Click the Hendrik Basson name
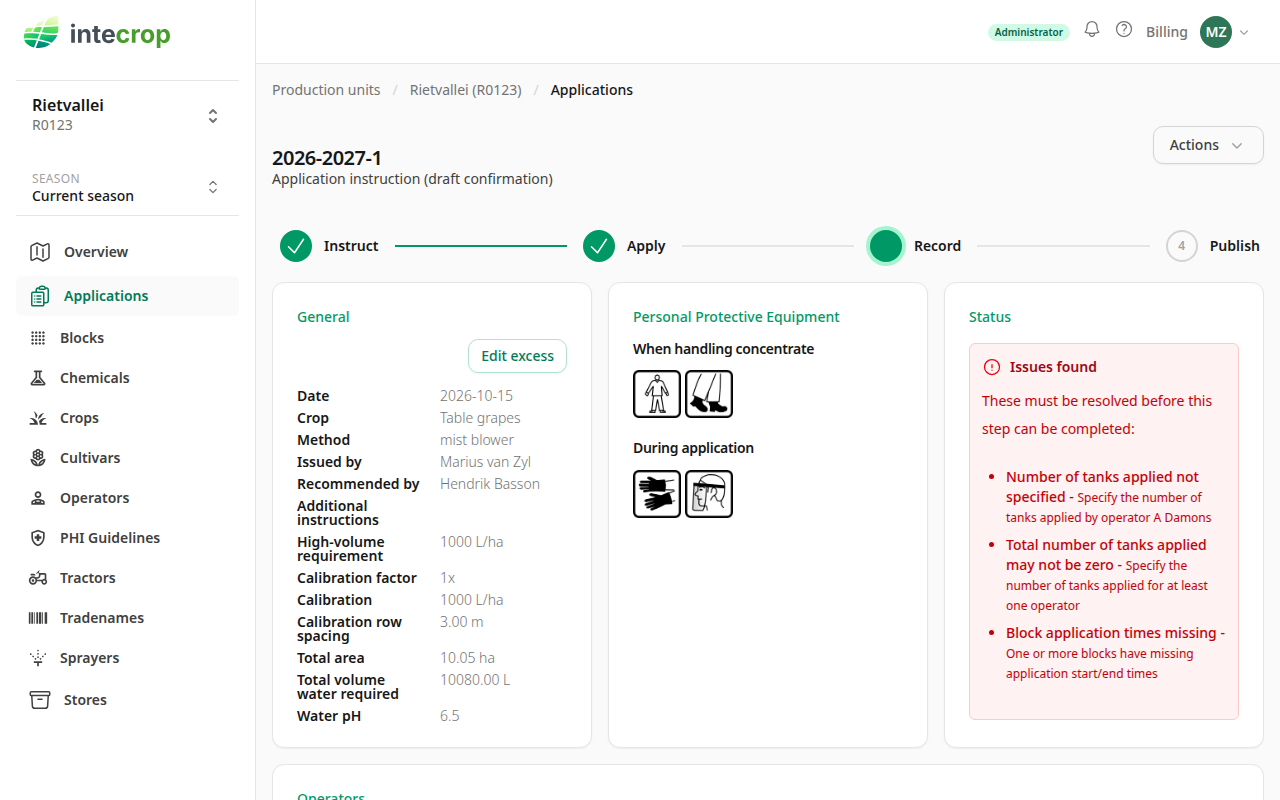This screenshot has width=1280, height=800. pos(490,484)
